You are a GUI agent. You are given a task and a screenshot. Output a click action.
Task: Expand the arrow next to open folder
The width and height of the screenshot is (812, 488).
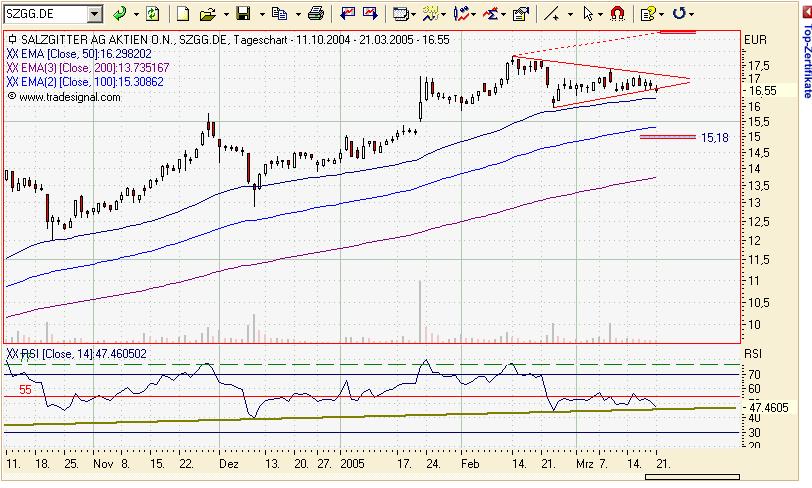pyautogui.click(x=226, y=15)
